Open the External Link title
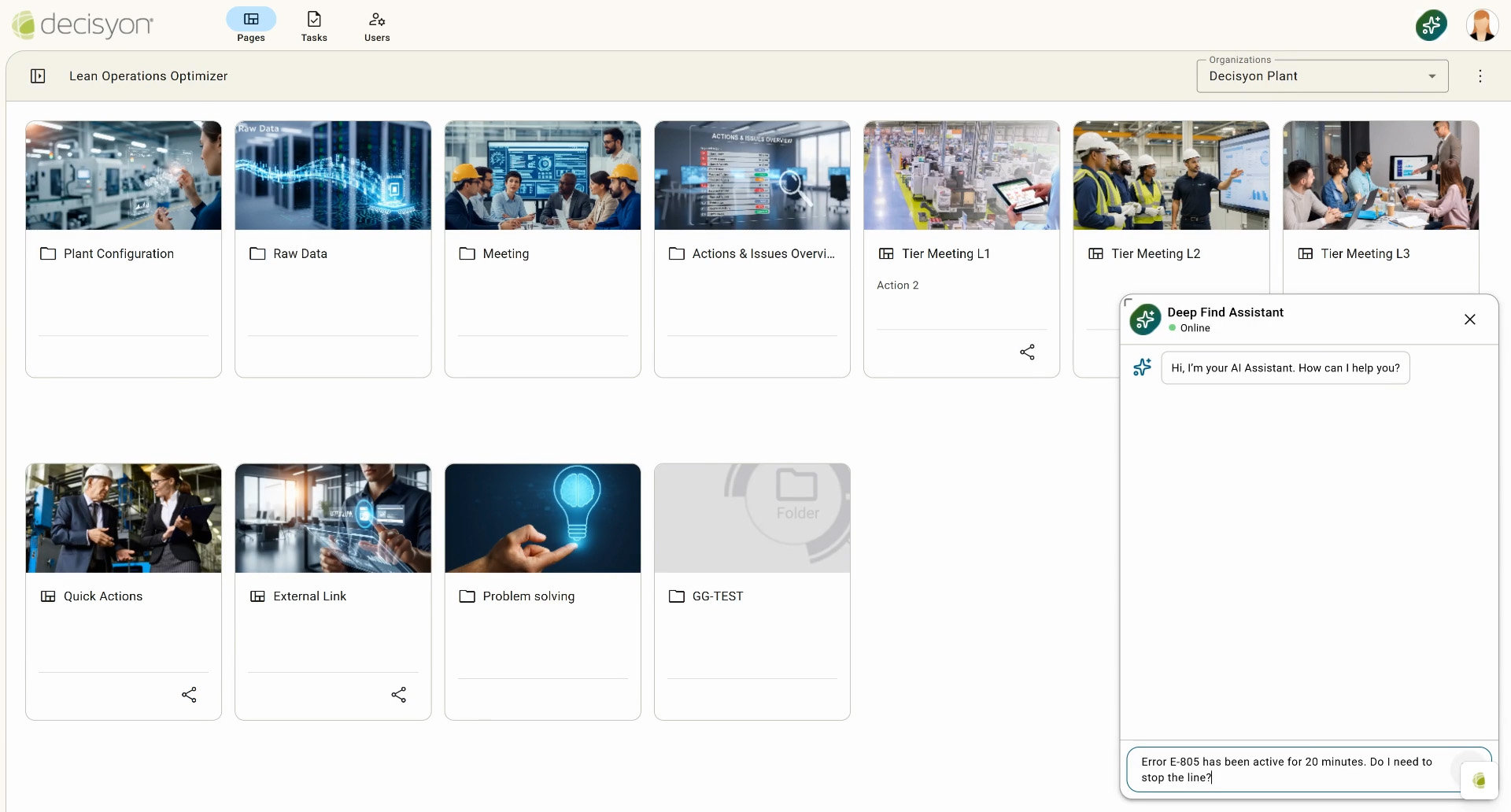 pos(309,596)
